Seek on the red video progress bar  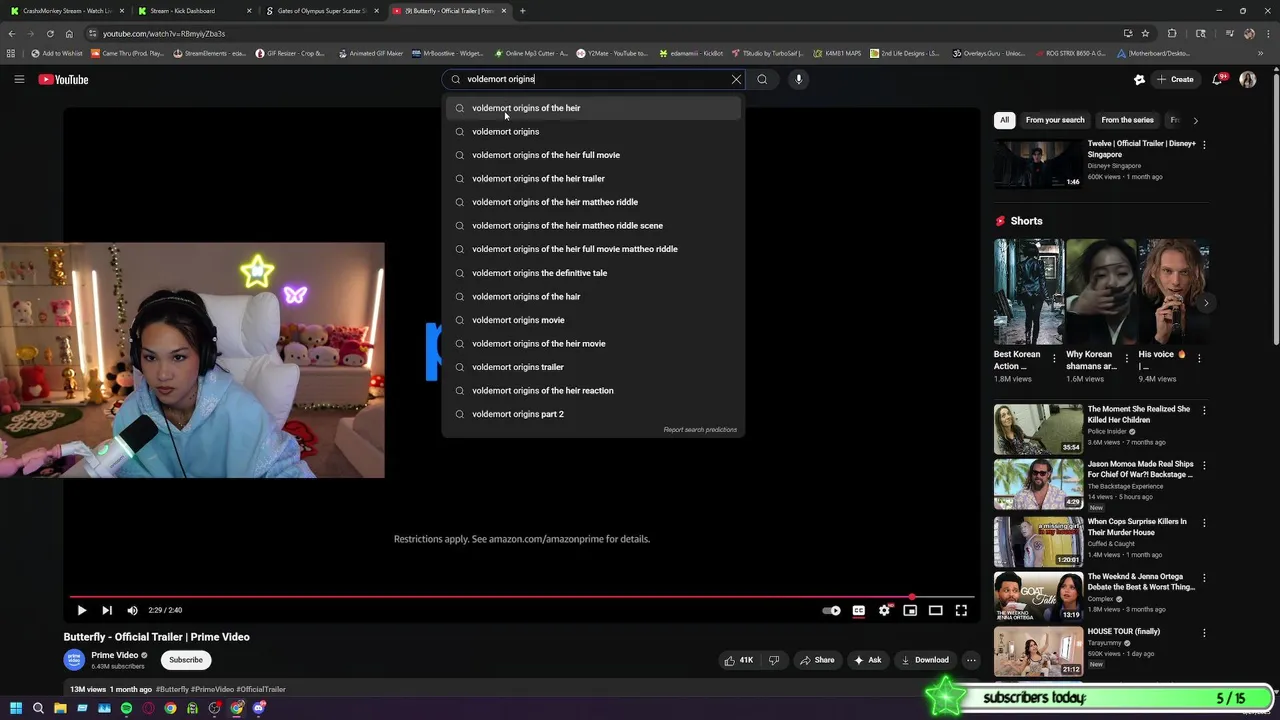point(522,597)
